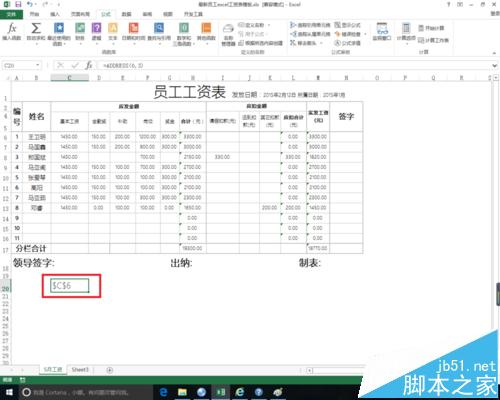Screen dimensions: 500x400
Task: Select the Sheet3 worksheet tab
Action: [x=80, y=370]
